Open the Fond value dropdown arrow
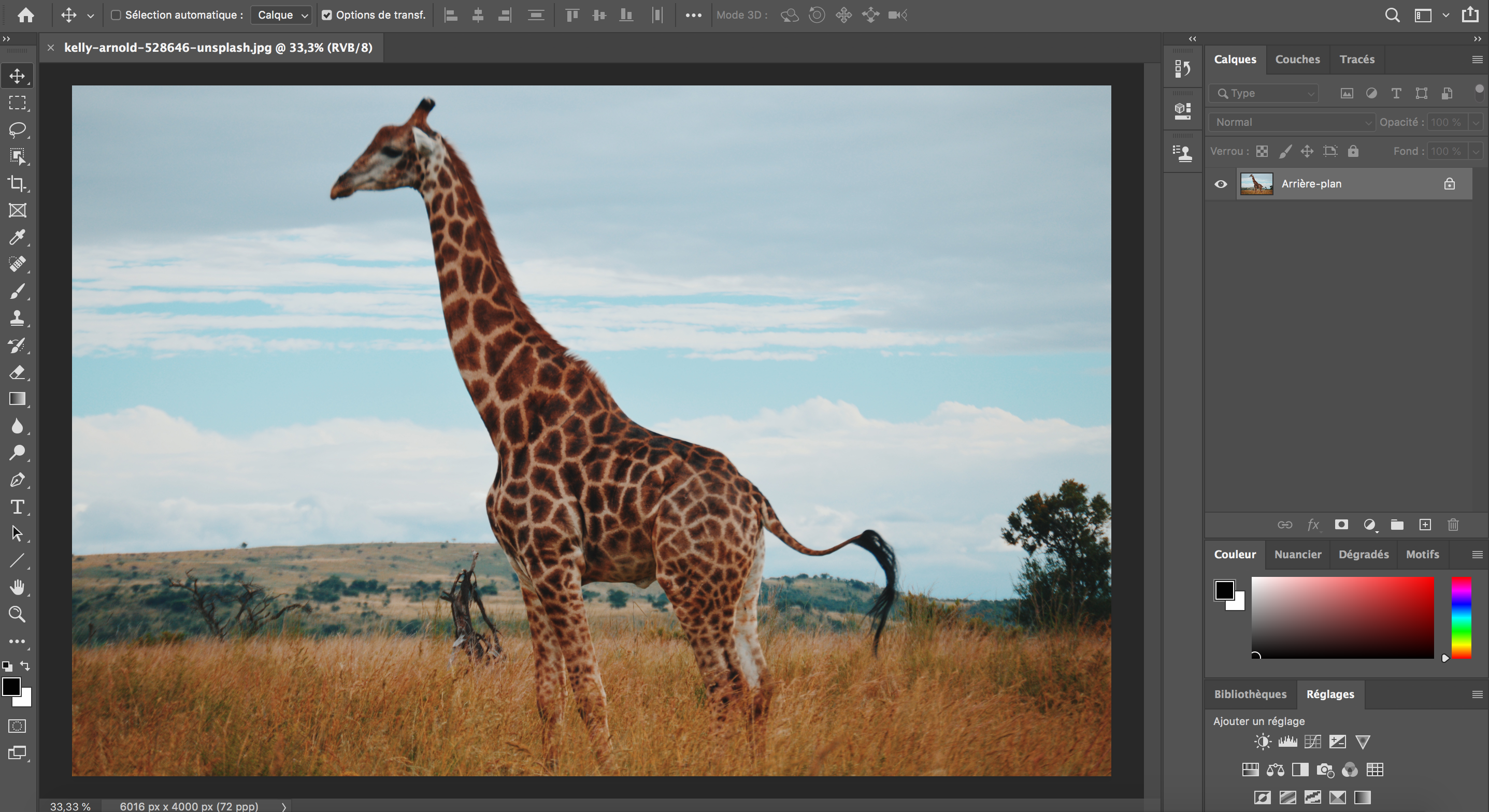 [1476, 151]
